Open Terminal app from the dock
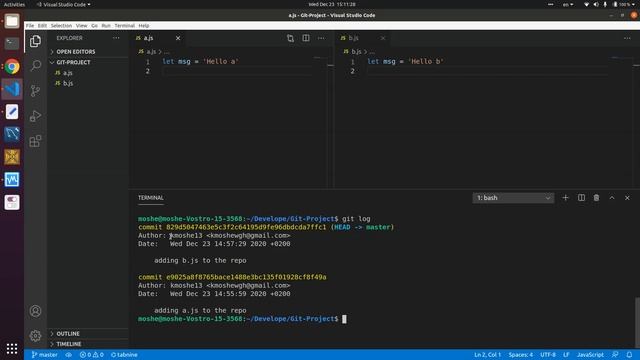This screenshot has width=640, height=360. [x=12, y=43]
